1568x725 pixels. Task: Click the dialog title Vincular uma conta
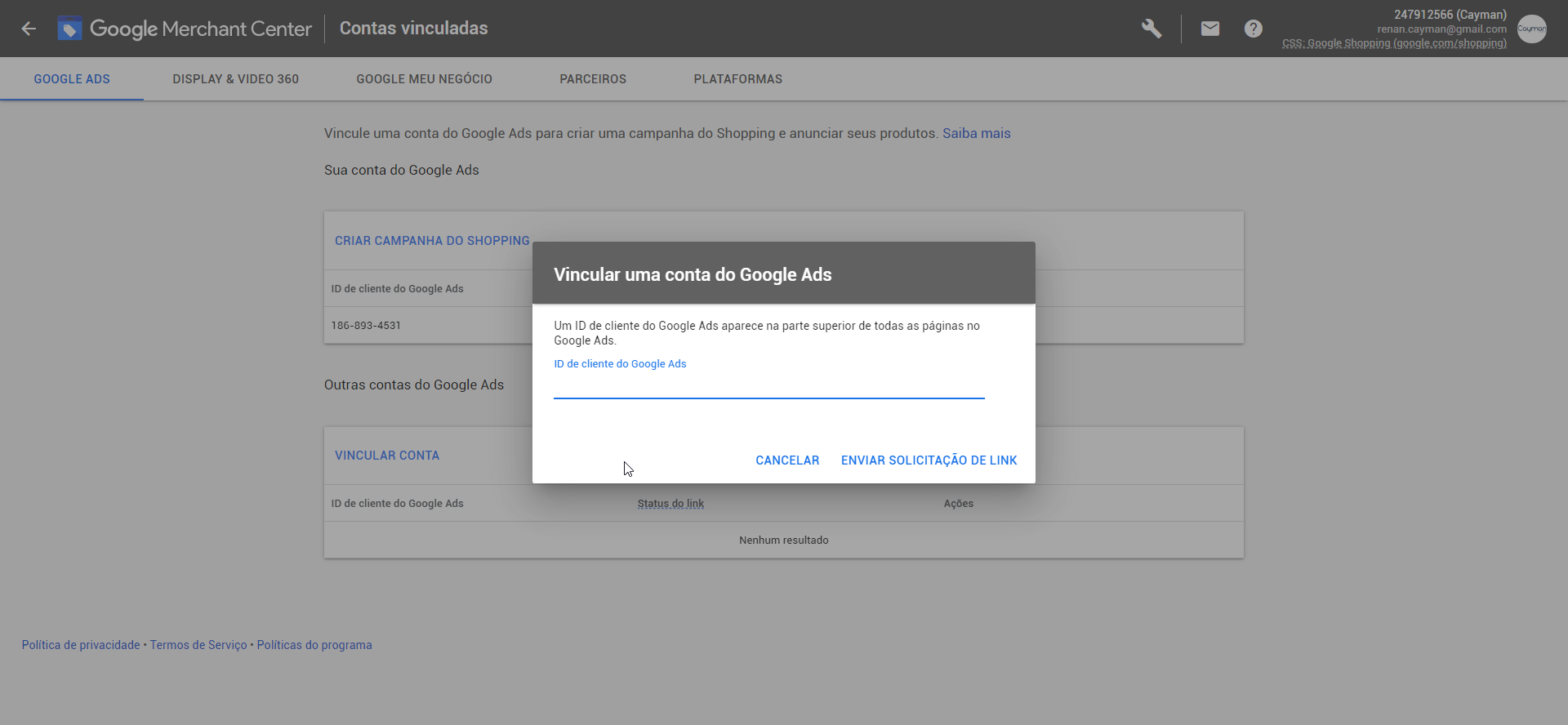coord(693,275)
